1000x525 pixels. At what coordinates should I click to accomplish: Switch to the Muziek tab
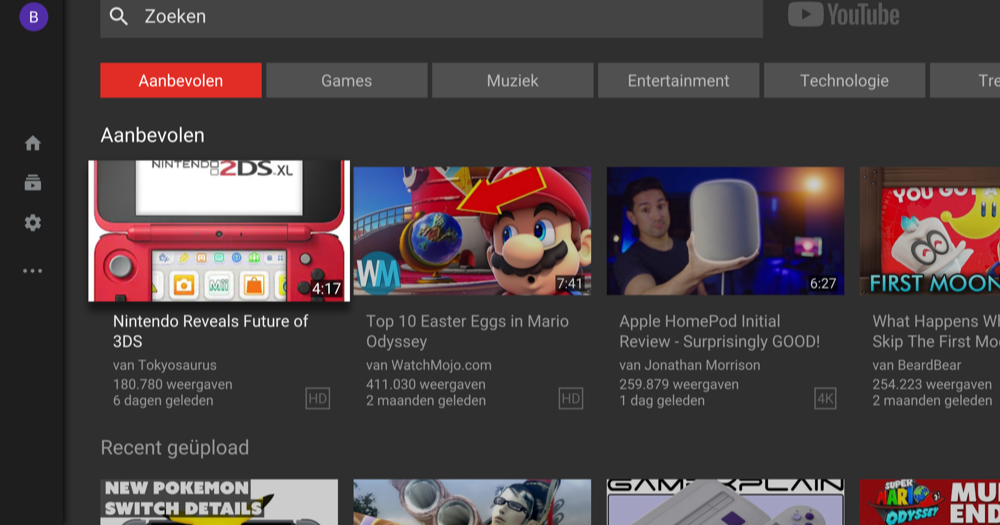[x=512, y=80]
